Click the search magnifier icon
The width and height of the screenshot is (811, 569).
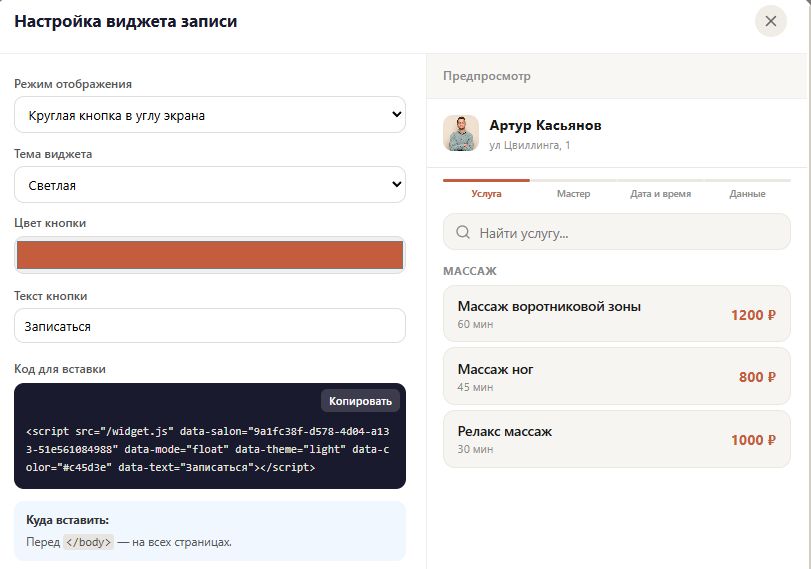(463, 232)
